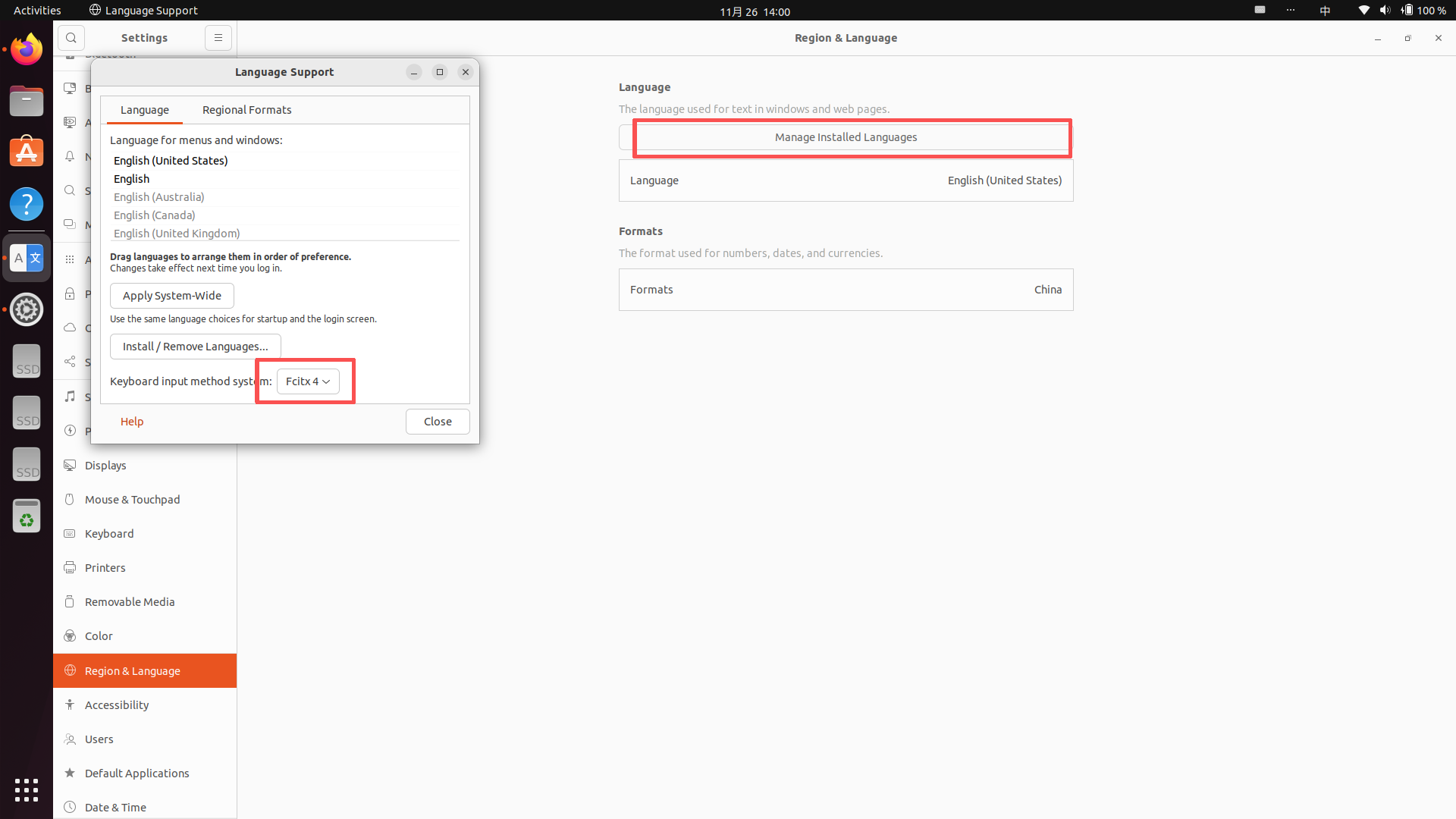Open the Formats China row
Image resolution: width=1456 pixels, height=819 pixels.
(846, 290)
